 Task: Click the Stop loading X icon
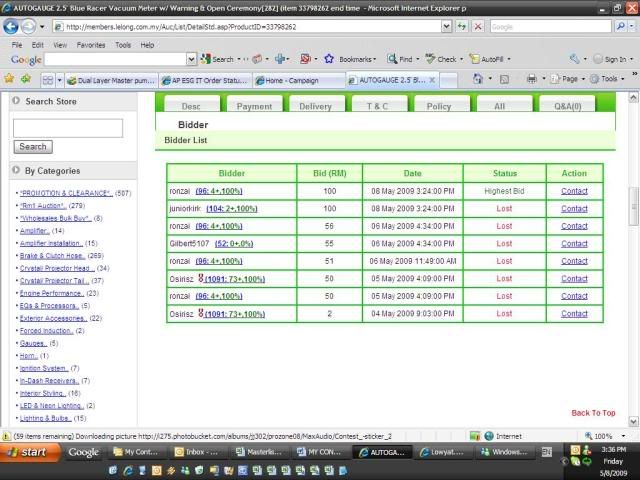[478, 27]
